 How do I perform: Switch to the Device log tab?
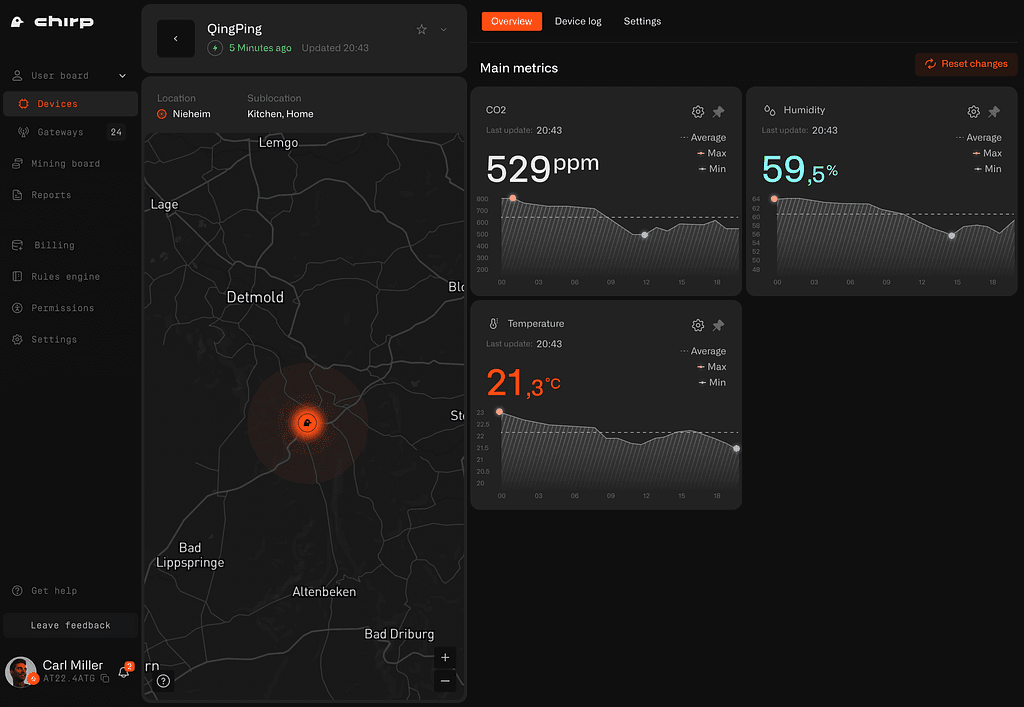pos(578,21)
